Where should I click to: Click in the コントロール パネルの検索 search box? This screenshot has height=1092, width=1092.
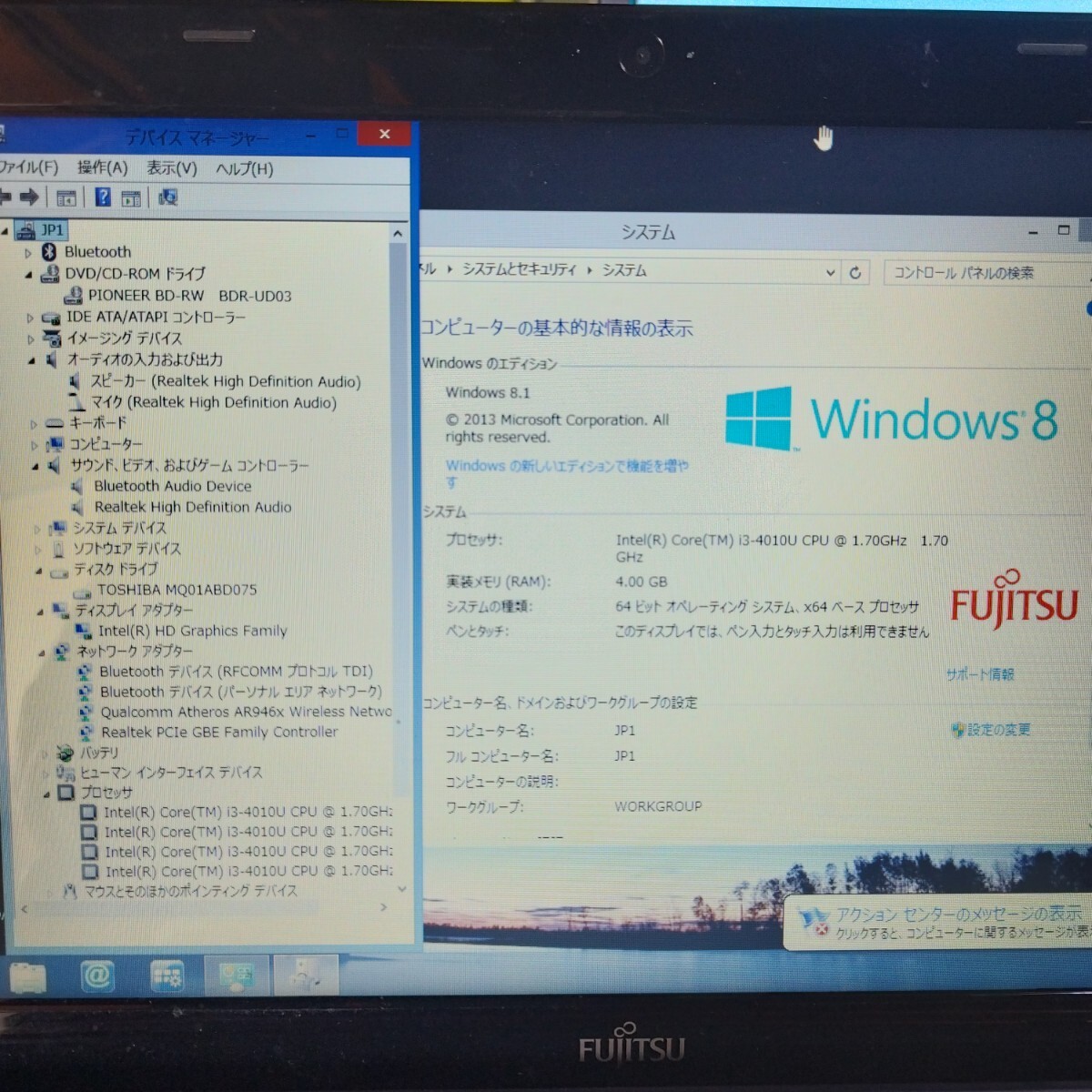(x=986, y=272)
